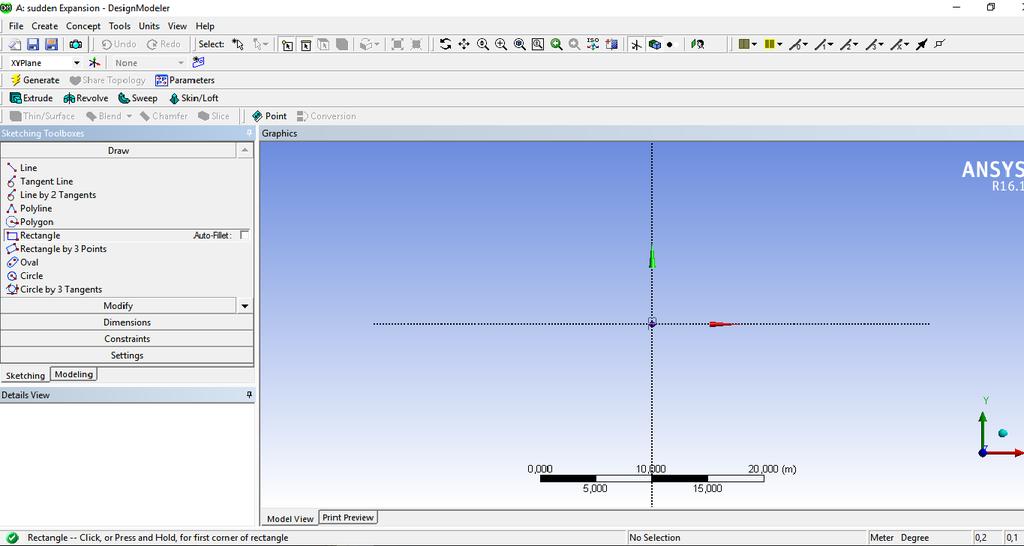Click the Rotate view tool

tap(445, 44)
